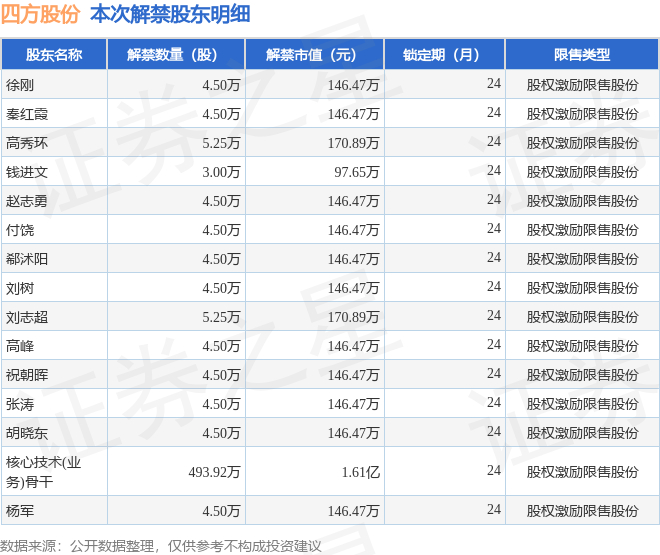Click the 解禁数量（股） column header
Screen dimensions: 660x555
pos(176,54)
